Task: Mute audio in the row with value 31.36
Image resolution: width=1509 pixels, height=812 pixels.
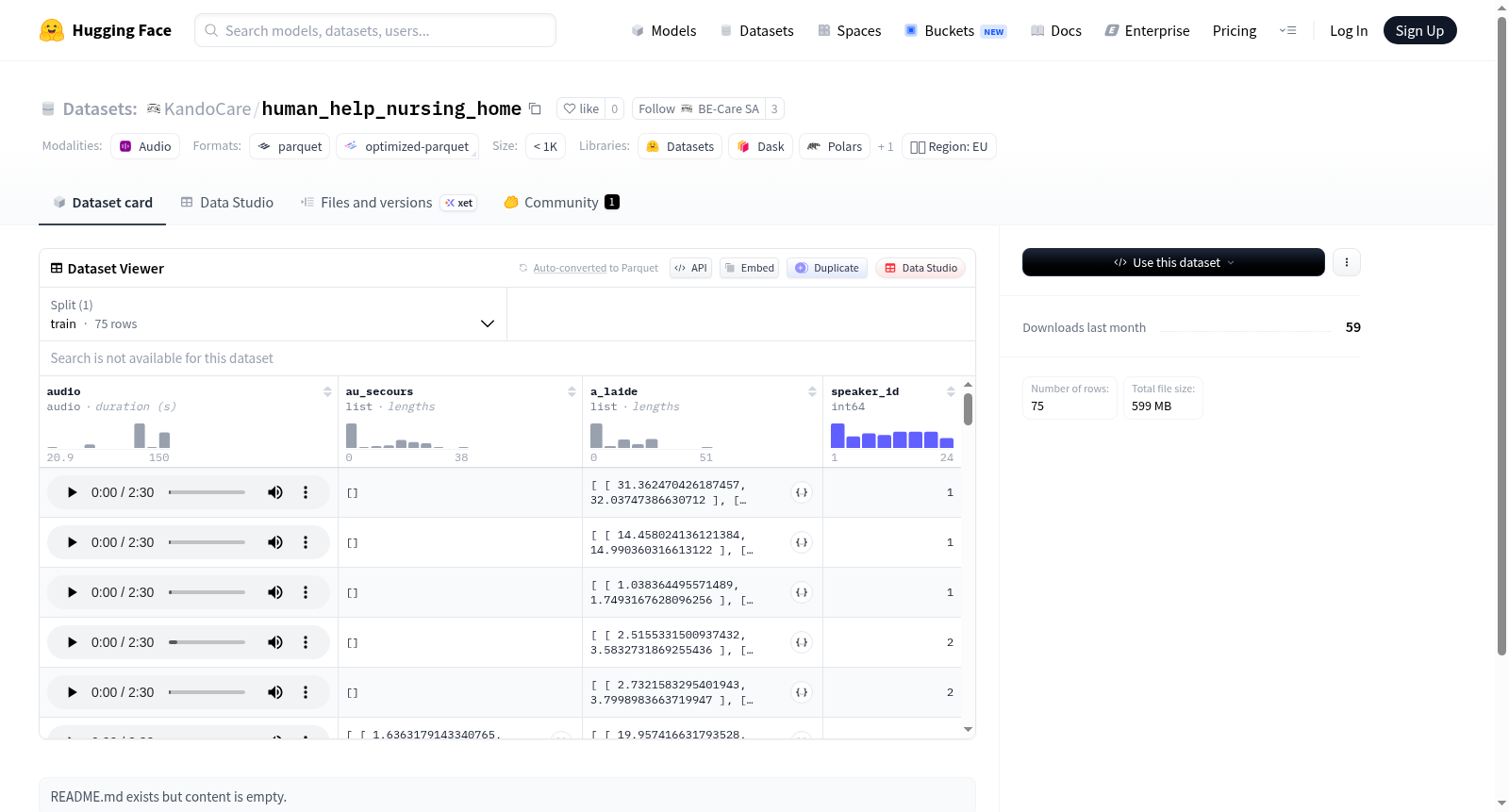Action: [275, 492]
